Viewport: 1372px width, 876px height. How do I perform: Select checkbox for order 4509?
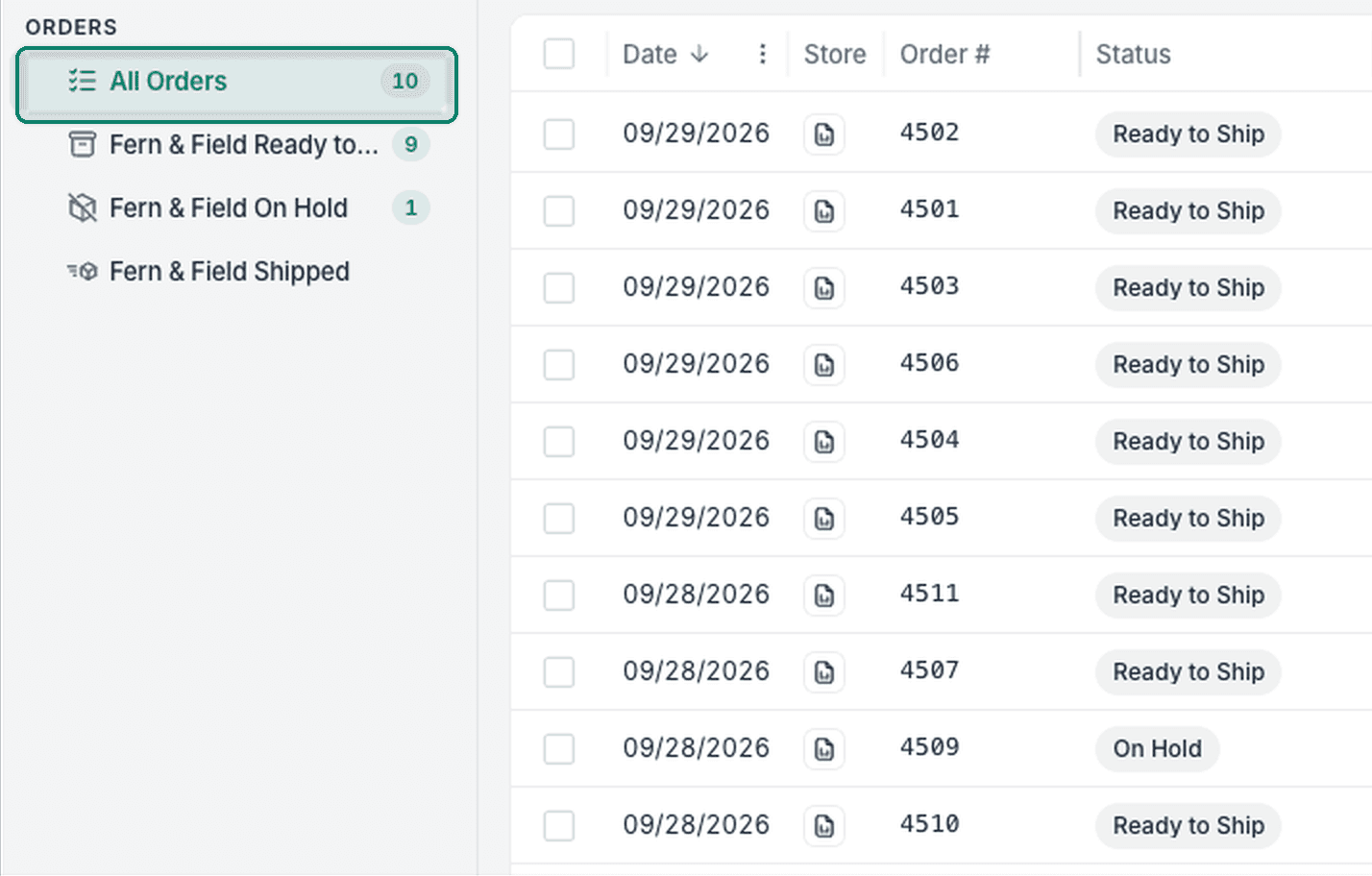click(559, 749)
